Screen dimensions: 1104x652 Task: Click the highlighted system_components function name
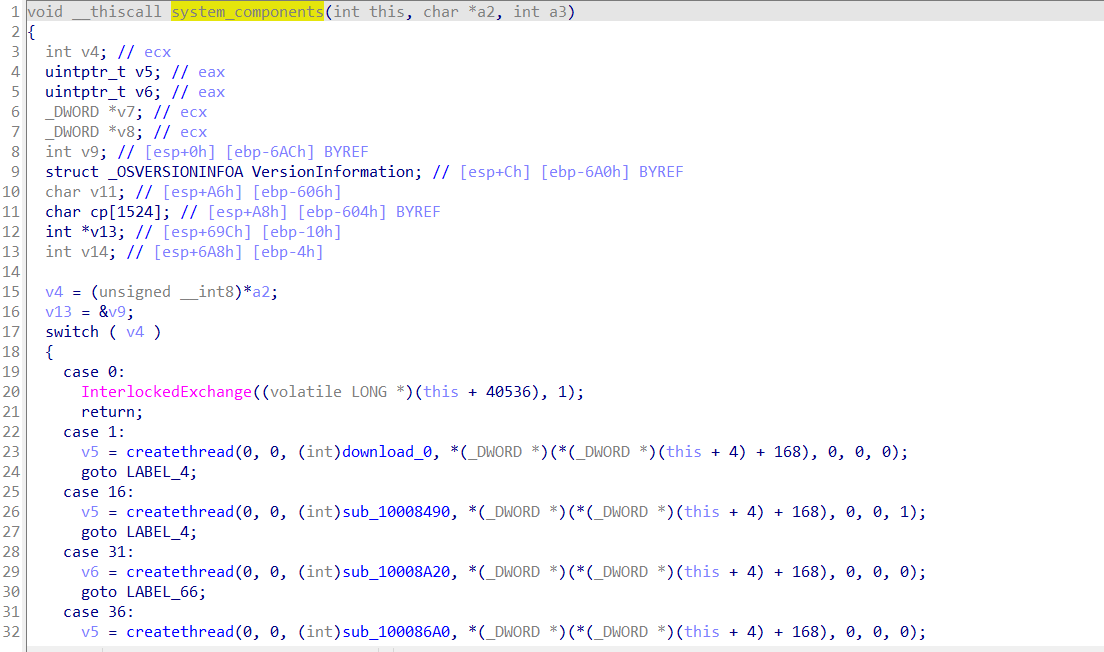(246, 11)
